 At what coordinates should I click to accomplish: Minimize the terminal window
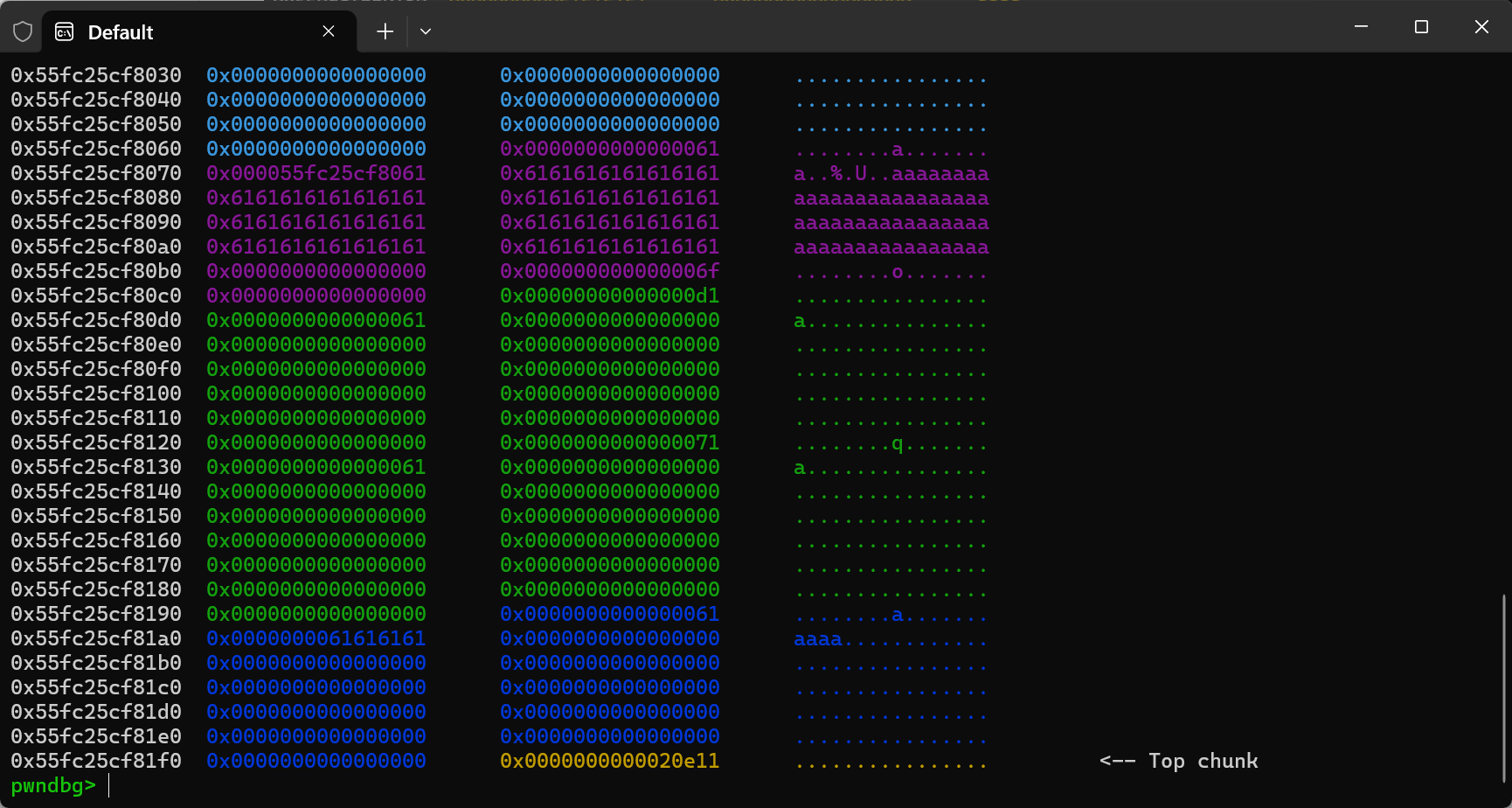(1361, 27)
